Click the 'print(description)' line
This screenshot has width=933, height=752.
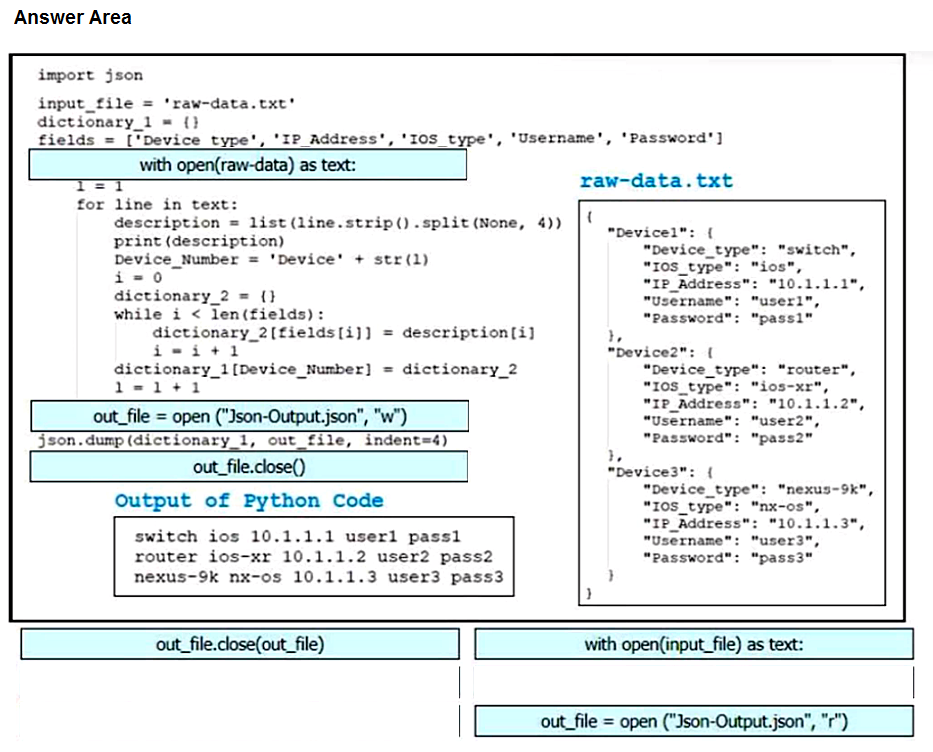(199, 241)
